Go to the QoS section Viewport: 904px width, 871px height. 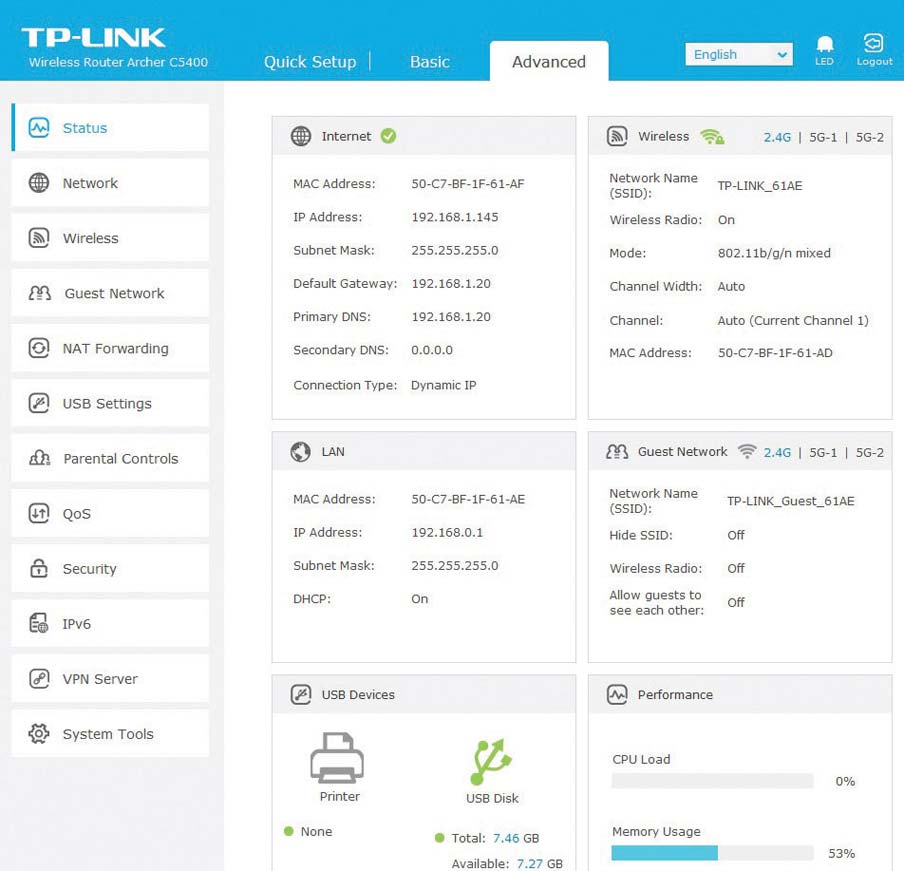coord(110,513)
